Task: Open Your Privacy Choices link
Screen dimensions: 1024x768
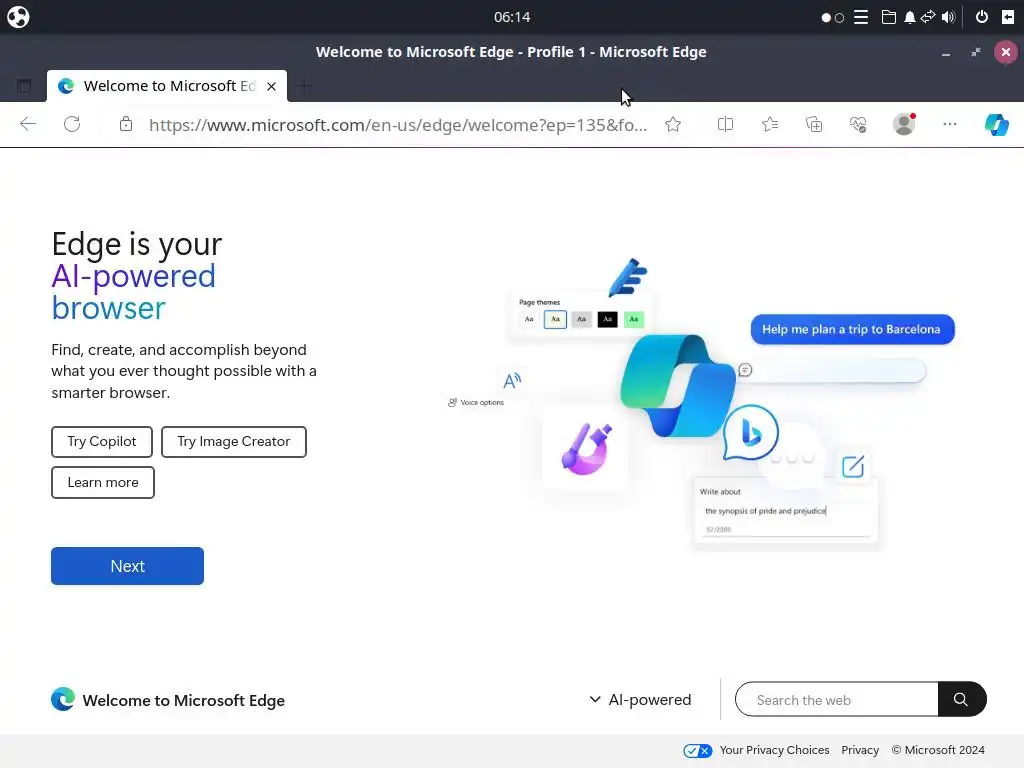Action: pyautogui.click(x=774, y=750)
